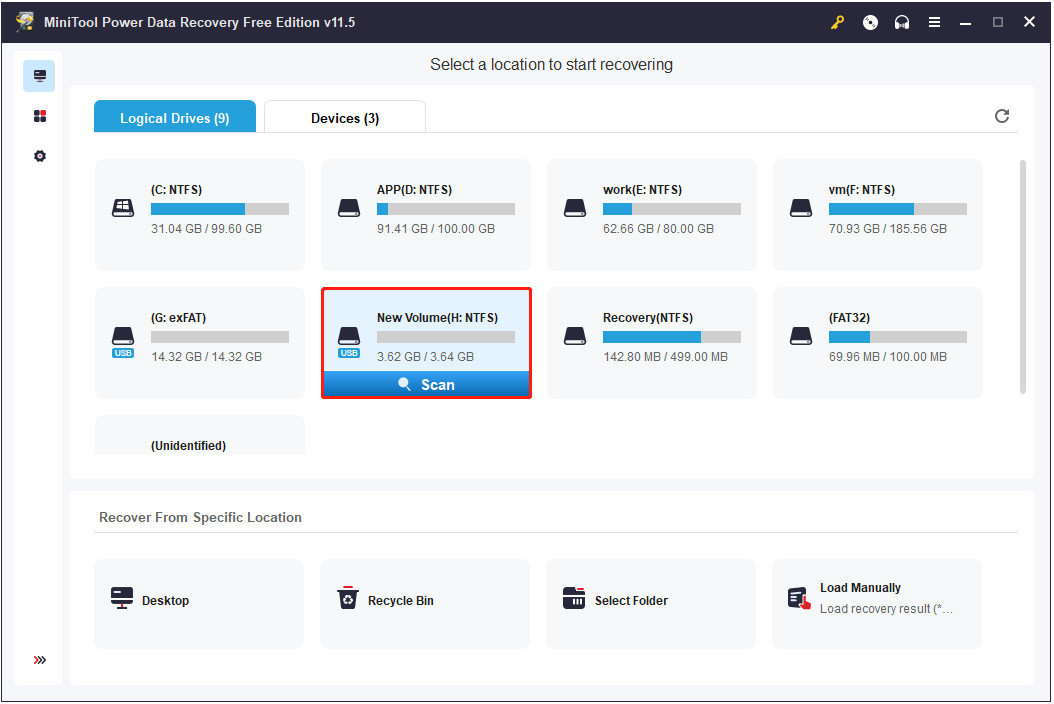The height and width of the screenshot is (704, 1054).
Task: Switch to the Devices (3) tab
Action: point(345,116)
